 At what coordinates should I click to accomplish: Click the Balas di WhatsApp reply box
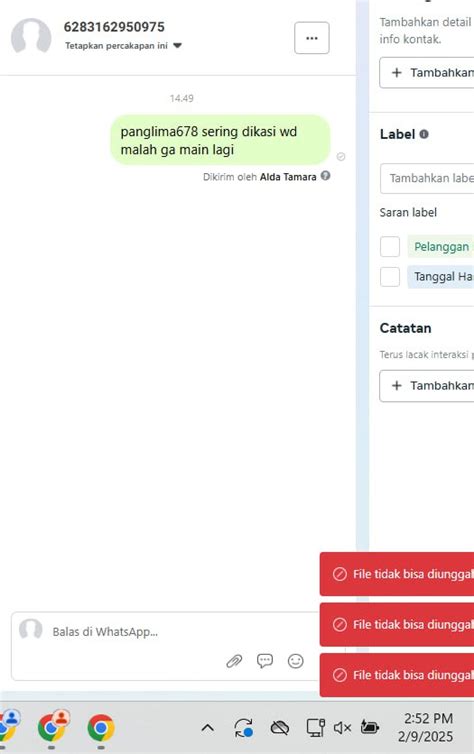163,632
